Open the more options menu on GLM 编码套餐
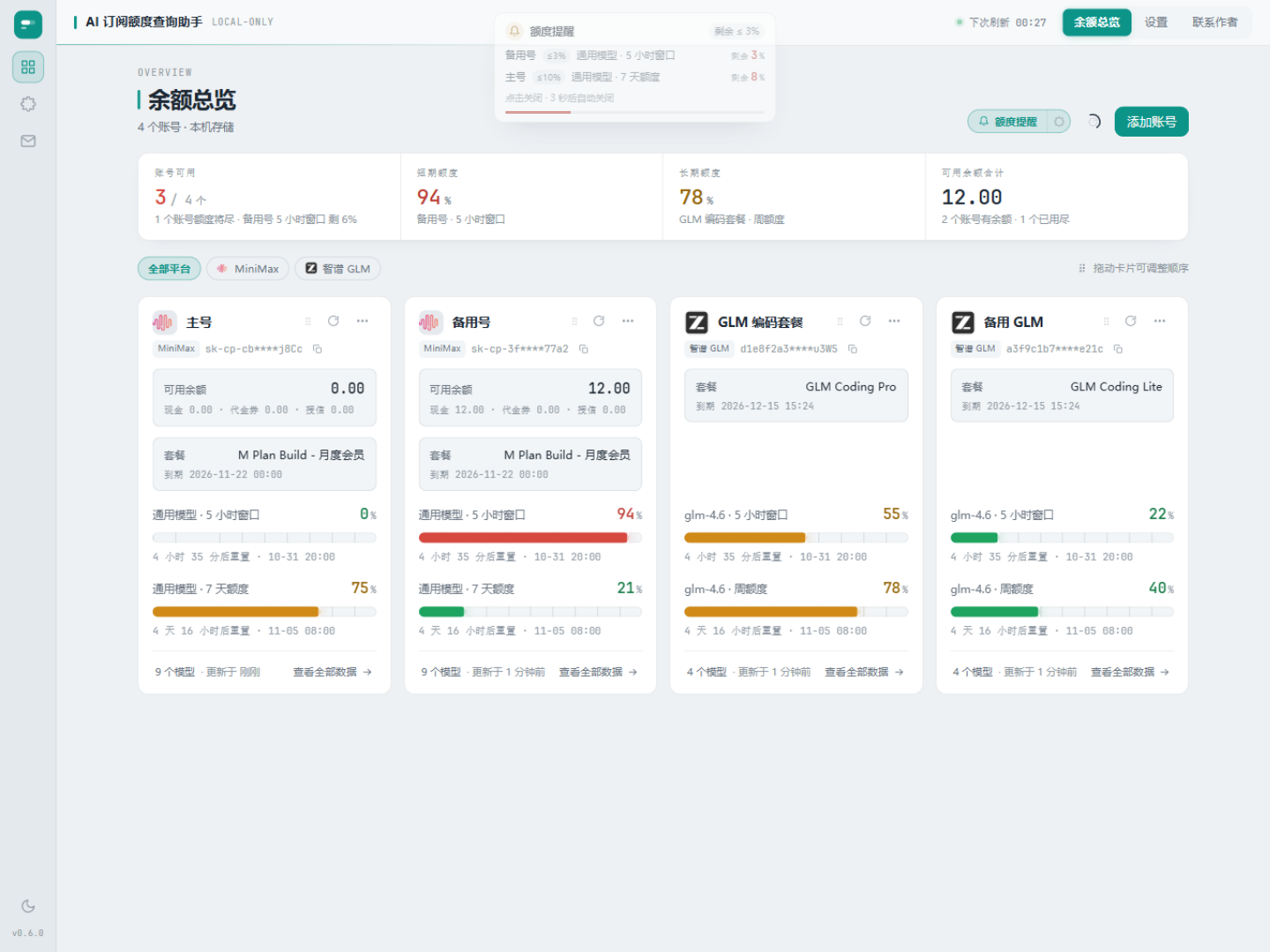The image size is (1270, 952). [894, 321]
